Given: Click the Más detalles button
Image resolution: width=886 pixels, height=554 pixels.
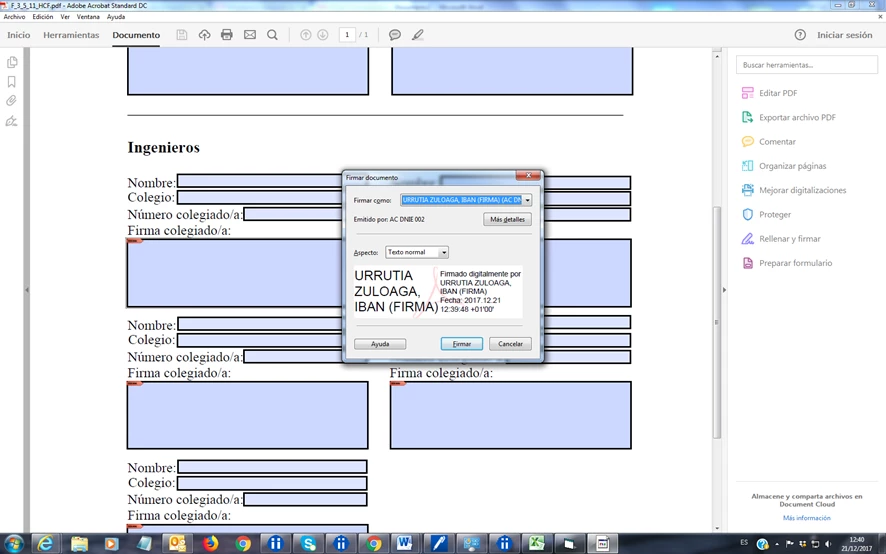Looking at the screenshot, I should click(507, 219).
